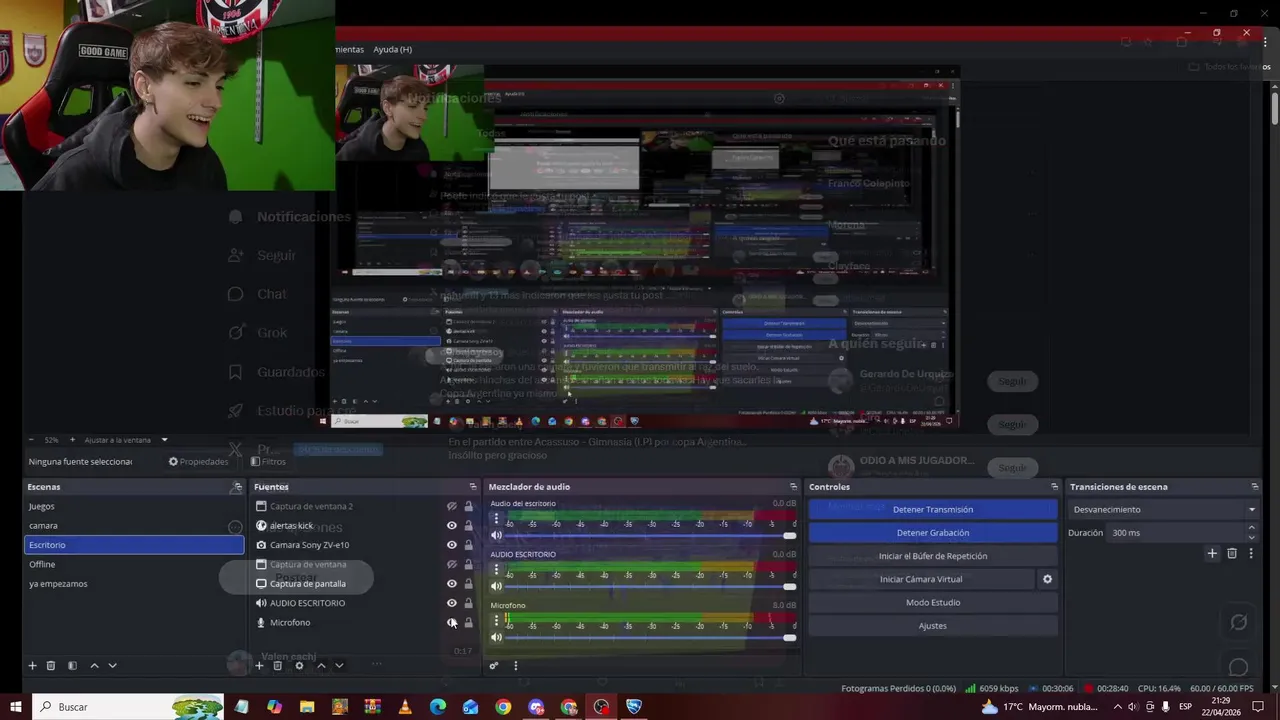The width and height of the screenshot is (1280, 720).
Task: Move source up in Fuentes list
Action: [x=321, y=666]
